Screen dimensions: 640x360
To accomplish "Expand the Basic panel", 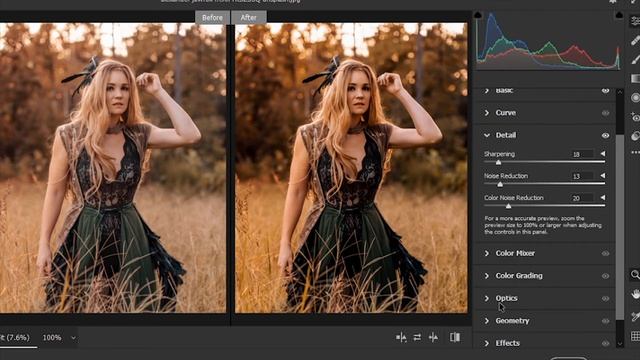I will click(487, 90).
